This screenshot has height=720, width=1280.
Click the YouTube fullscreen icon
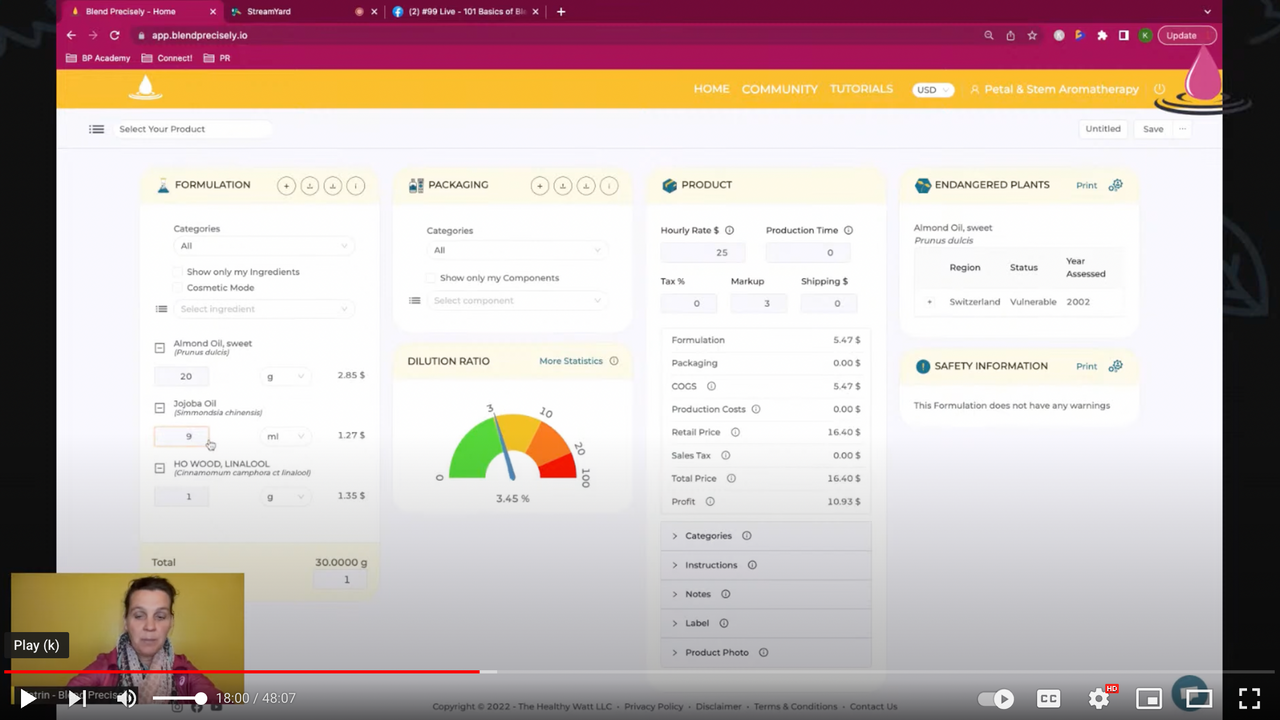[x=1249, y=698]
